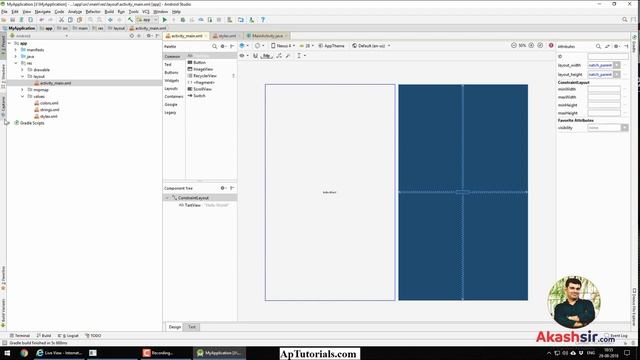Zoom out the design using minus icon
Screen dimensions: 640x360
pyautogui.click(x=514, y=46)
